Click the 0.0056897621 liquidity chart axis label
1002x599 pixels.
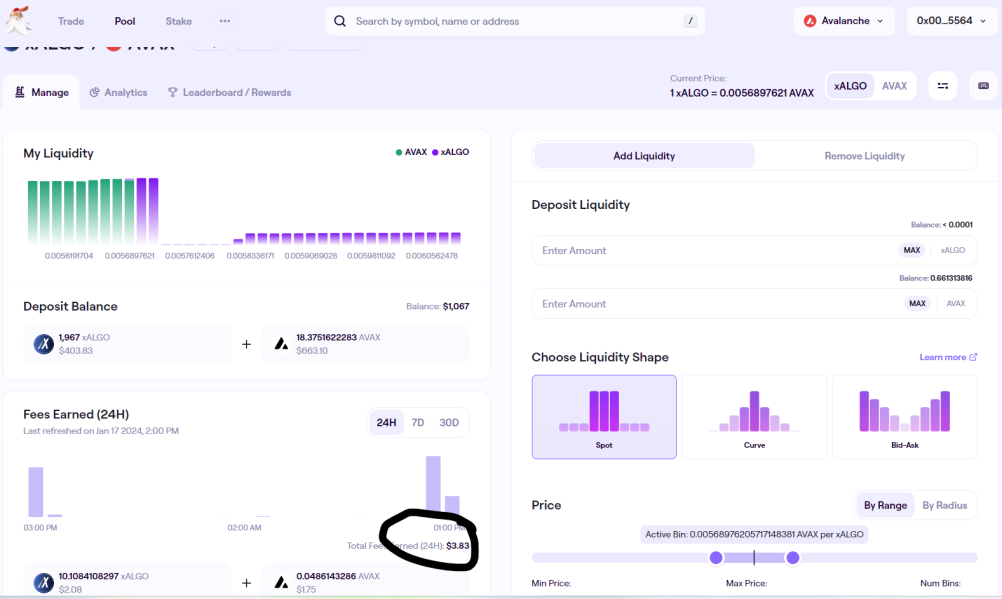point(129,256)
